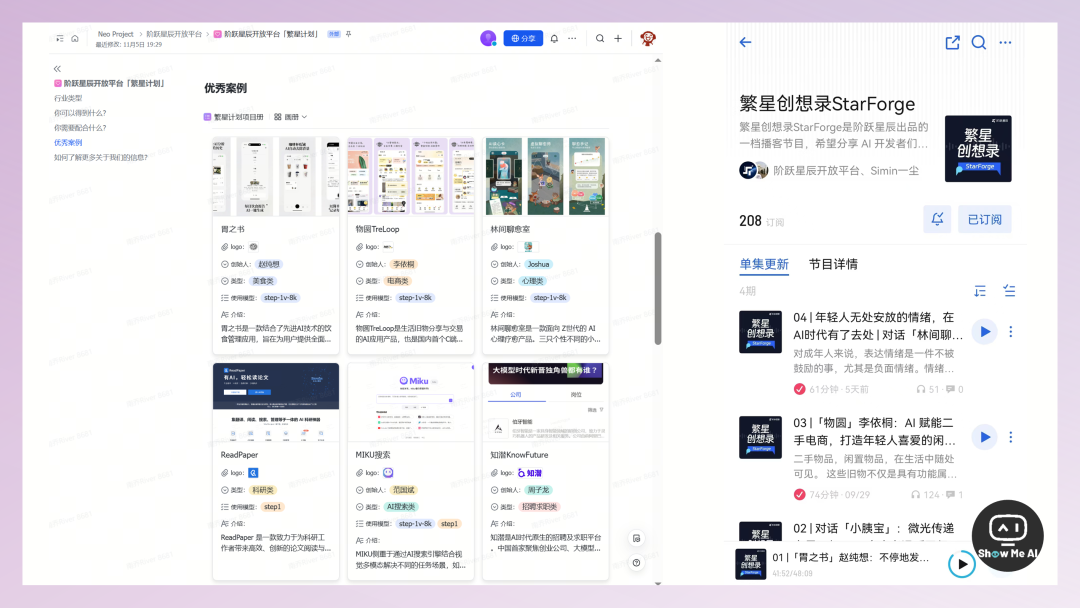Click the 招聘求职类 tag on 知潜KnowFuture card
Image resolution: width=1080 pixels, height=608 pixels.
(539, 507)
